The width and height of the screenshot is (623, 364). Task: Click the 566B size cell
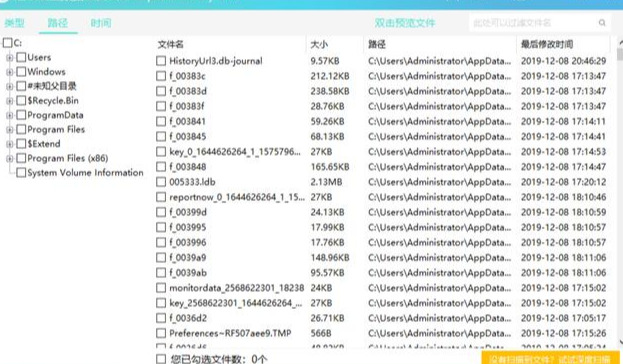(321, 333)
